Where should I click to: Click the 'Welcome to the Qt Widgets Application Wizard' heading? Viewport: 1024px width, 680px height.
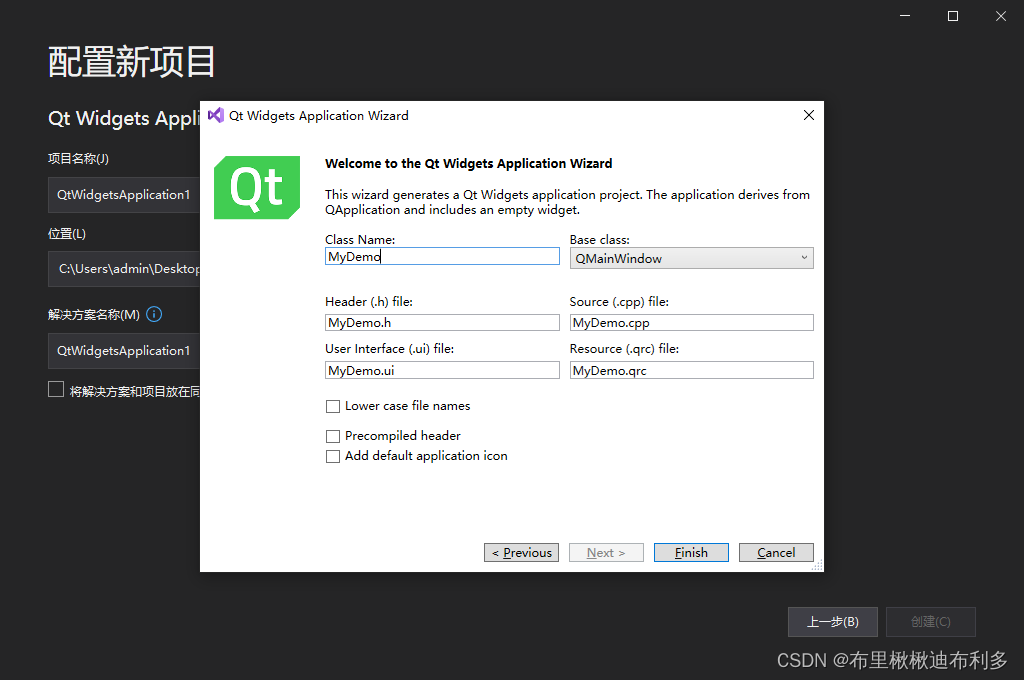click(469, 163)
